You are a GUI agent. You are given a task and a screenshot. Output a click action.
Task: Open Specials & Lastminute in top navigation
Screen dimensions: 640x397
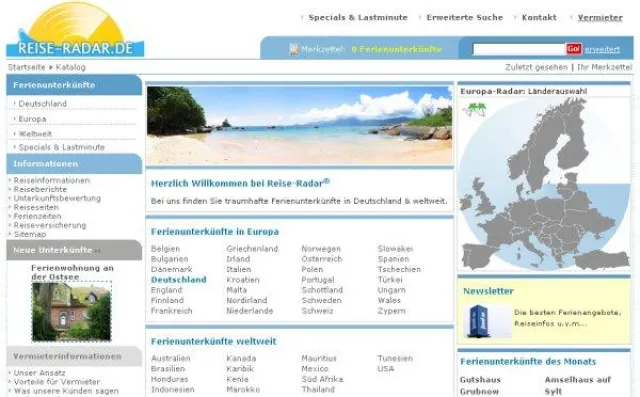click(358, 18)
